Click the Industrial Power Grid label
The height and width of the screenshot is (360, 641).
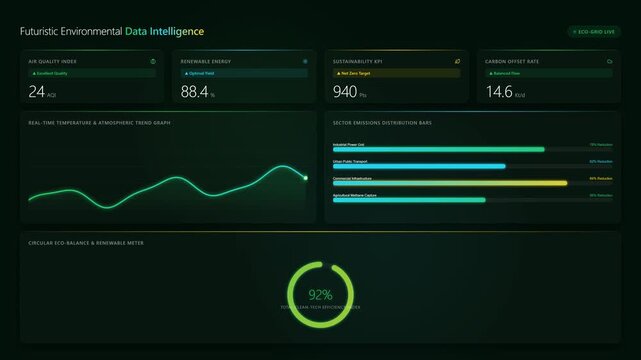coord(348,145)
